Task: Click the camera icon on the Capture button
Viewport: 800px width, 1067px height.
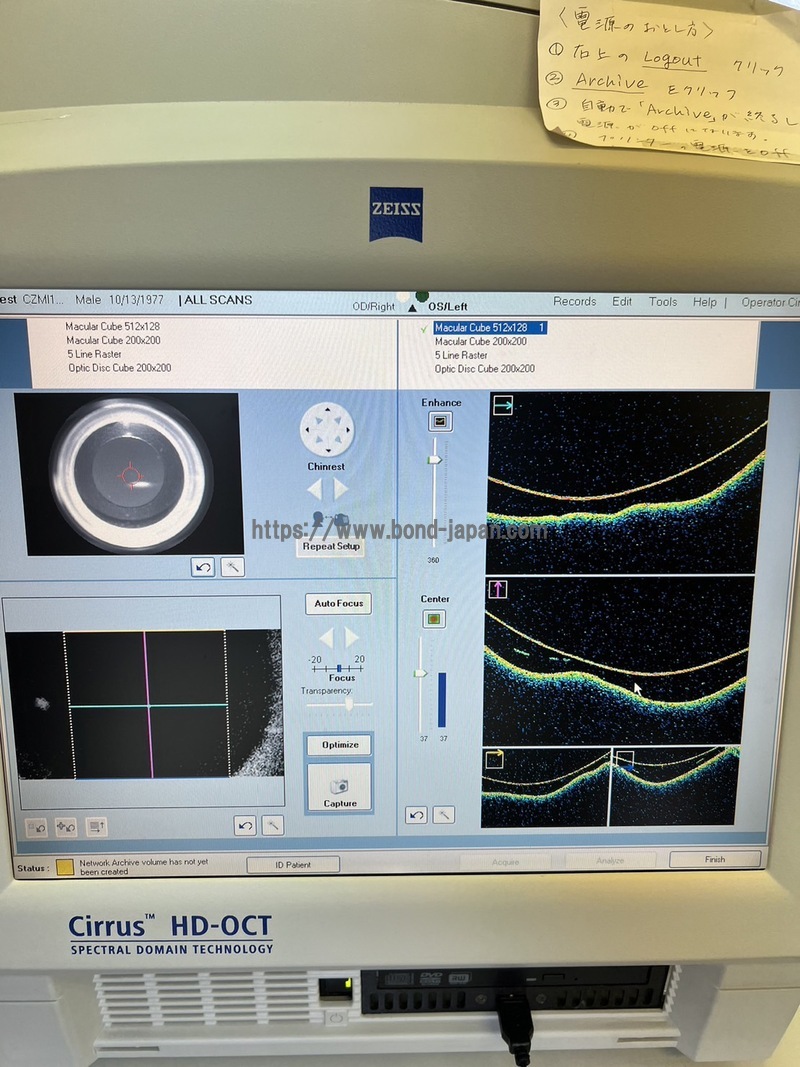Action: [x=339, y=786]
